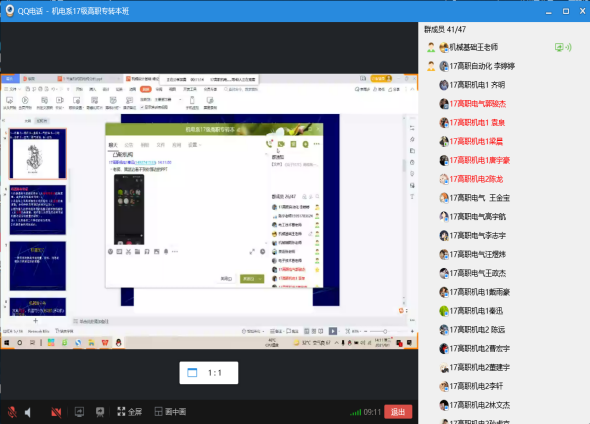Select member 17高职电气高宇航
The image size is (590, 424).
pos(473,217)
